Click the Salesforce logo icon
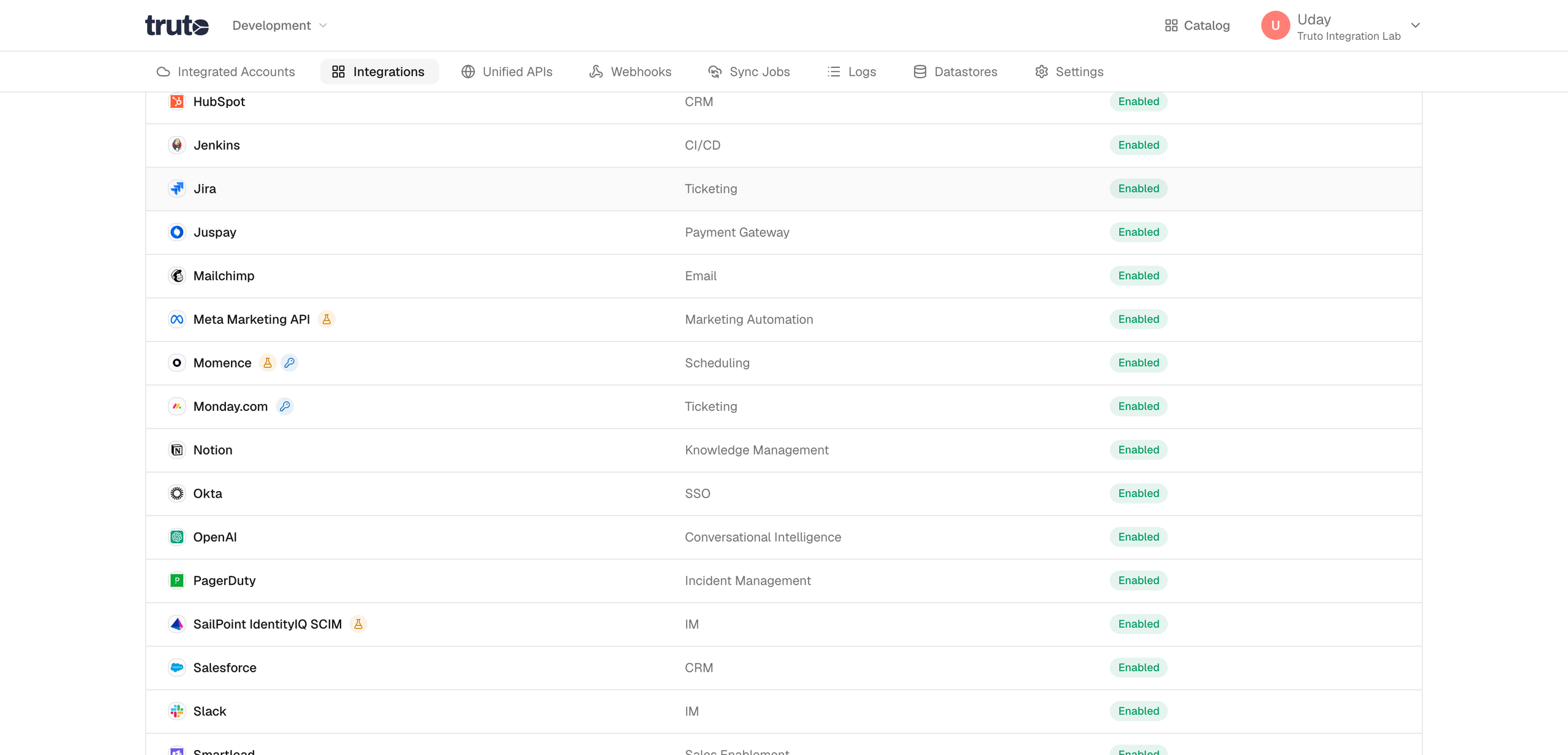This screenshot has width=1568, height=755. click(x=177, y=667)
